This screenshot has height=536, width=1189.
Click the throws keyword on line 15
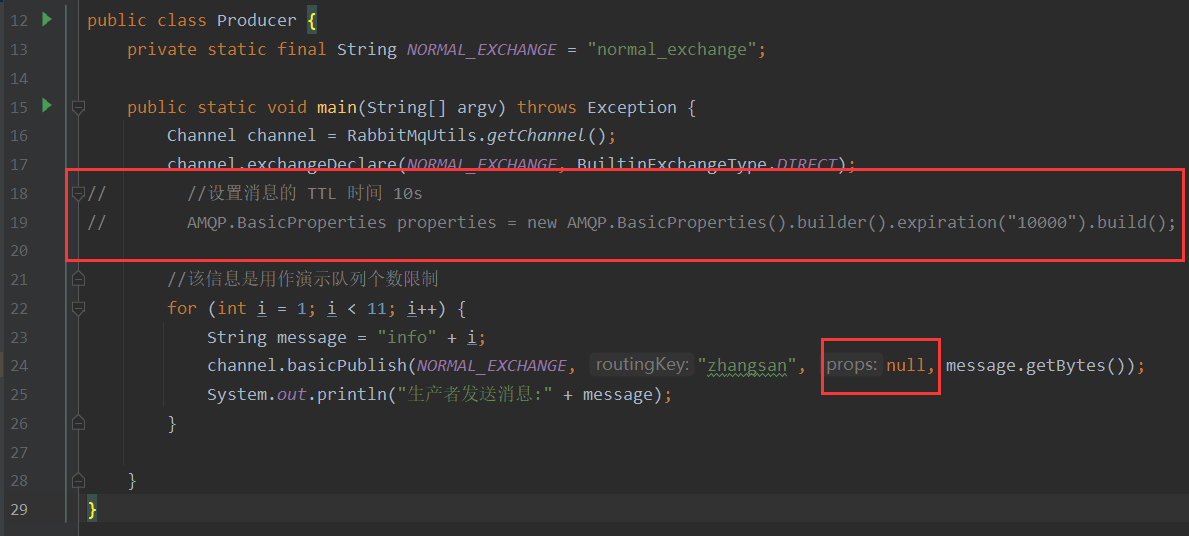pos(547,108)
